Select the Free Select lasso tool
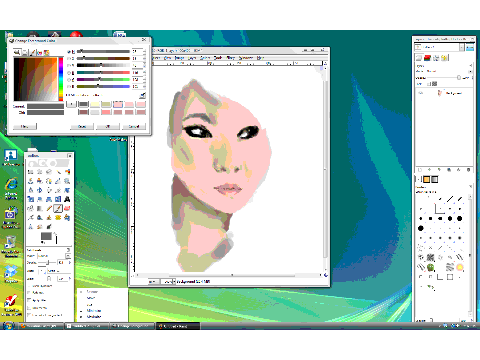 pyautogui.click(x=49, y=172)
